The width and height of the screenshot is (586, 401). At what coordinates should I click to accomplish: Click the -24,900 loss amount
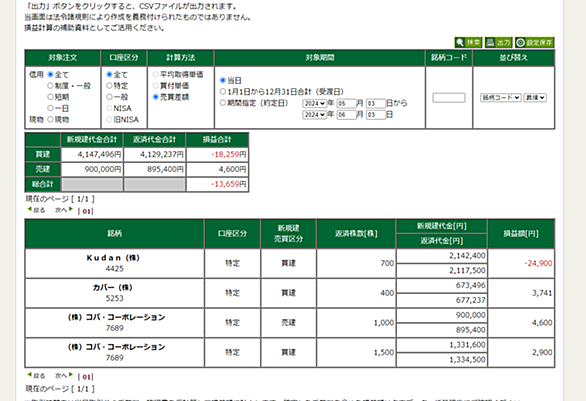(x=538, y=263)
